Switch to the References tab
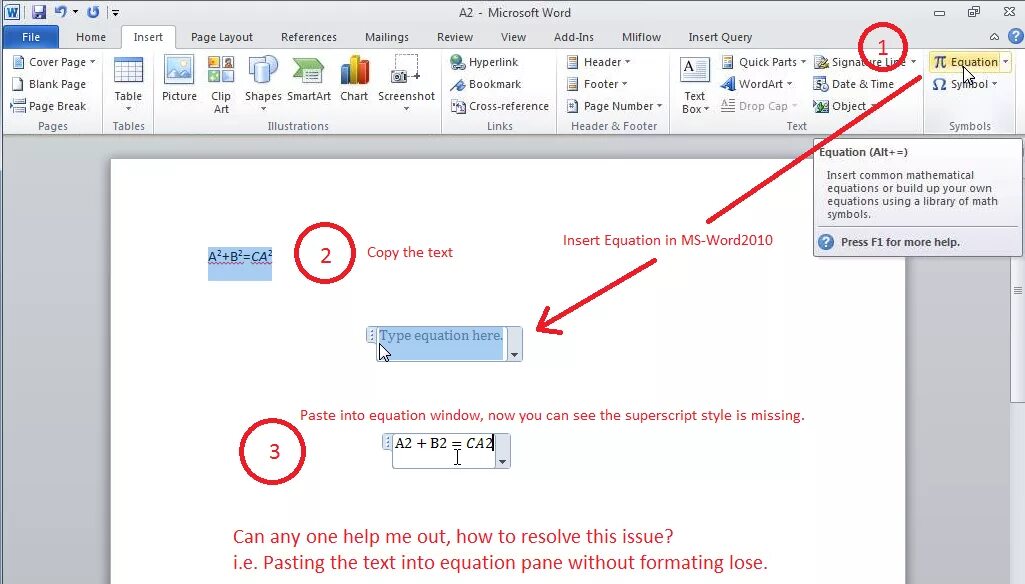 [x=309, y=37]
